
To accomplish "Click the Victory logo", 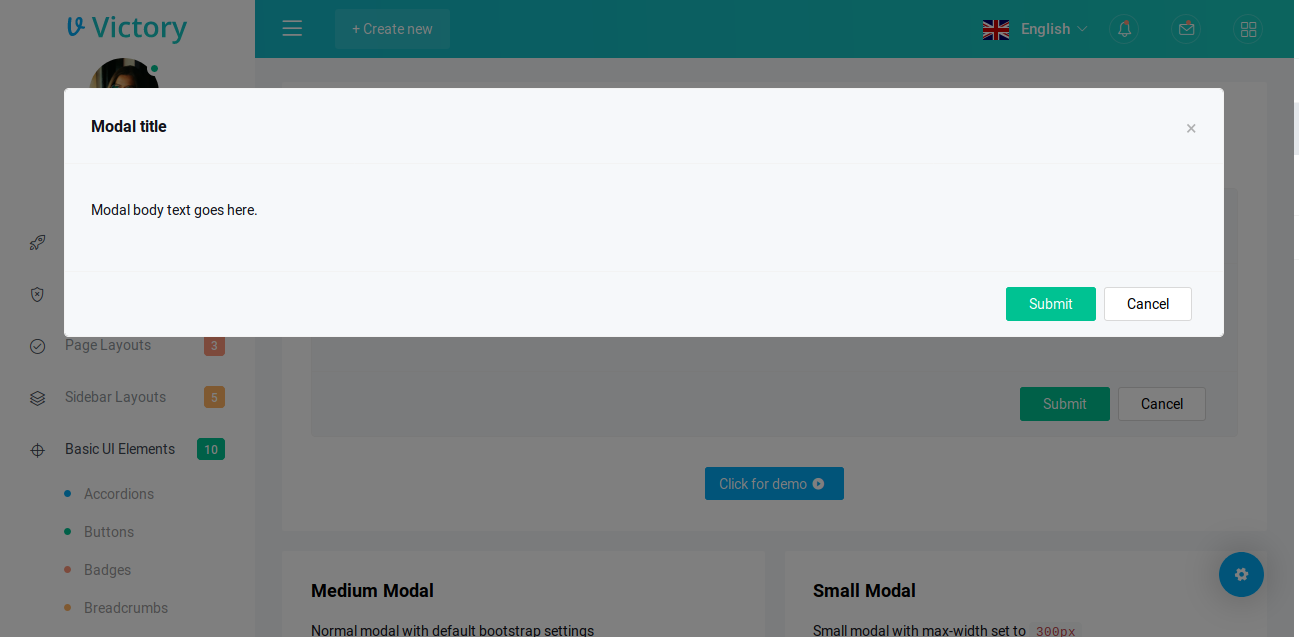I will (127, 28).
